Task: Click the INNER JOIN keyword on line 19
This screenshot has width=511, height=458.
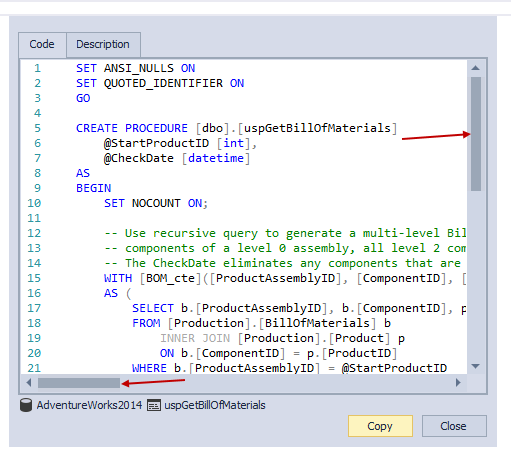Action: point(195,338)
